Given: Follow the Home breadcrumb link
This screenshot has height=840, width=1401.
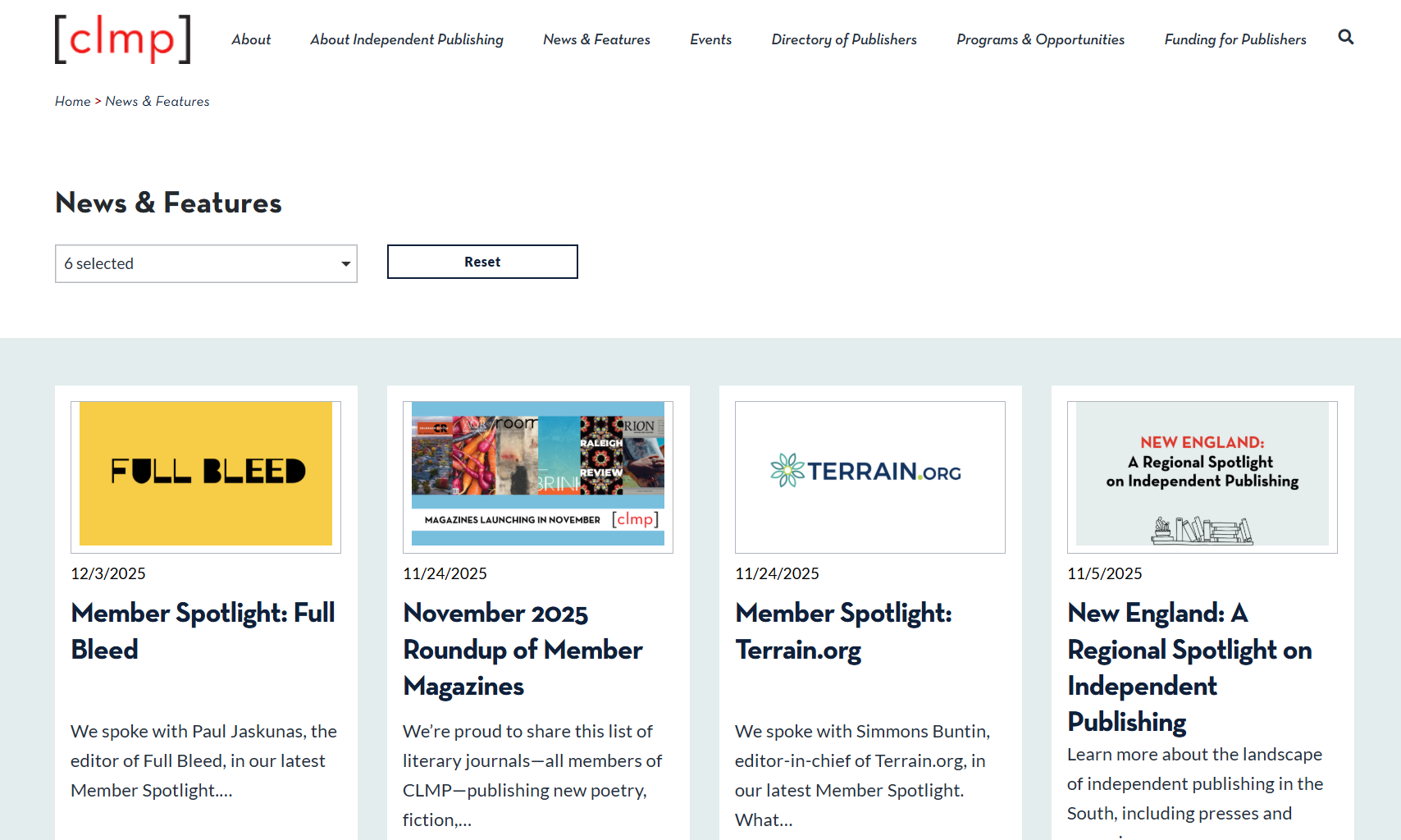Looking at the screenshot, I should click(73, 101).
